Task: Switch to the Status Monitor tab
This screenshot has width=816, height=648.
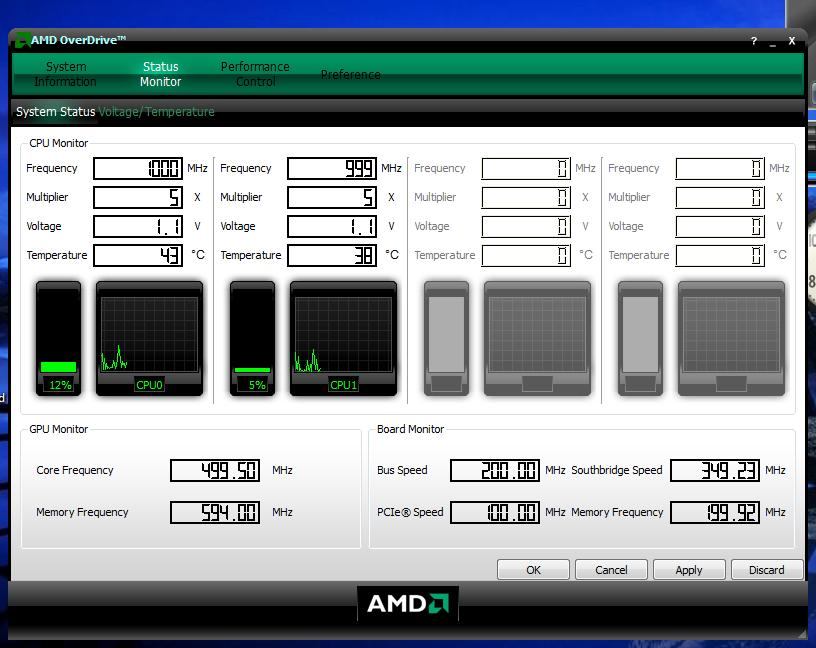Action: pyautogui.click(x=160, y=74)
